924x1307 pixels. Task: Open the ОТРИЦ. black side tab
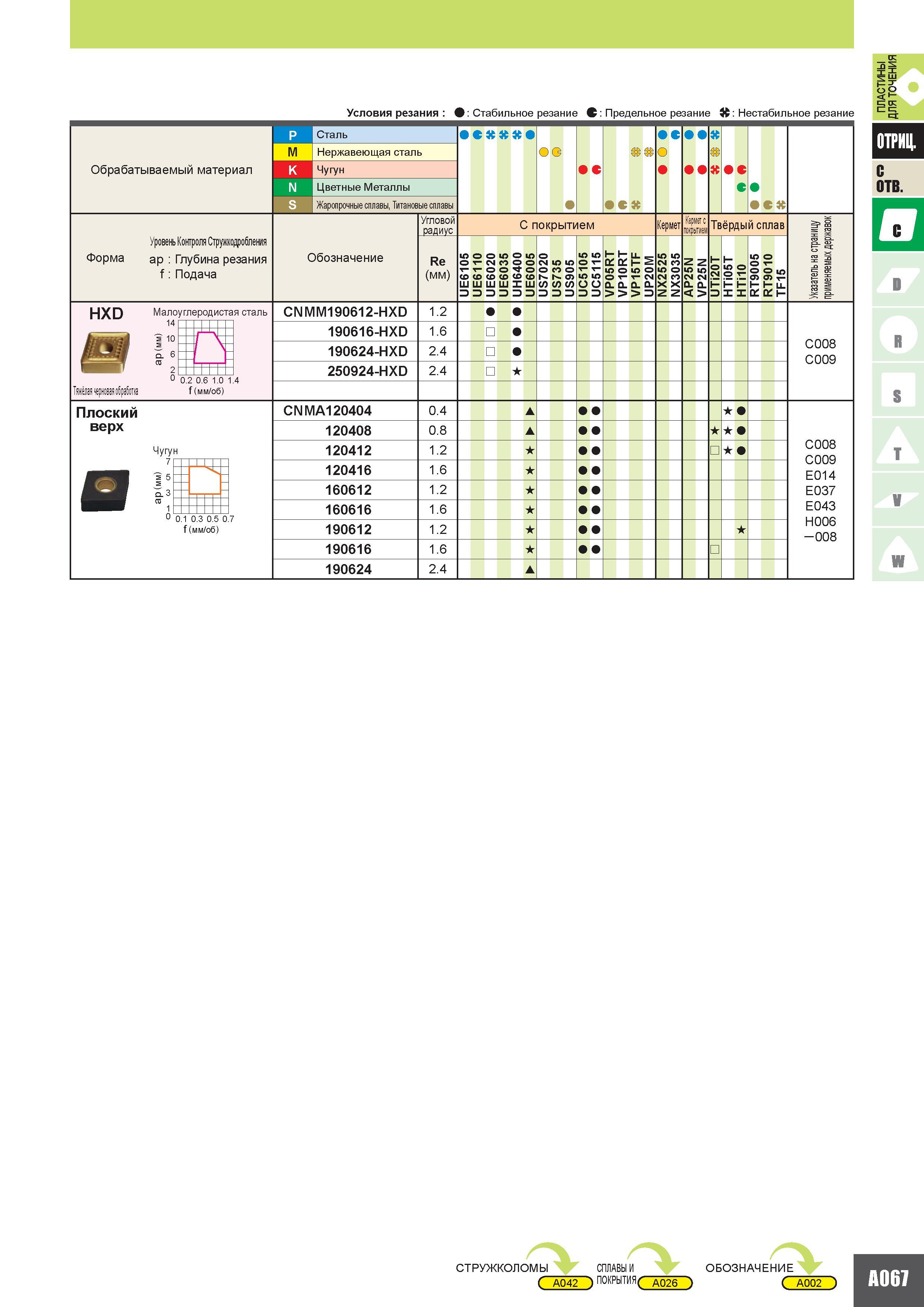click(898, 140)
